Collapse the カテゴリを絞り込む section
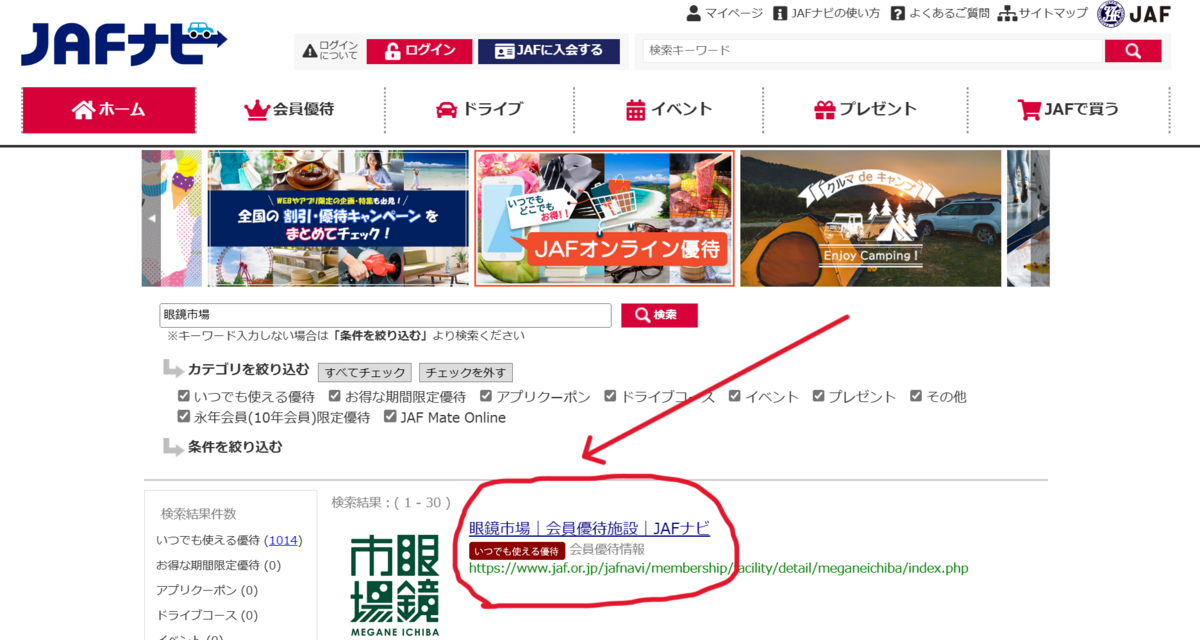 tap(247, 369)
